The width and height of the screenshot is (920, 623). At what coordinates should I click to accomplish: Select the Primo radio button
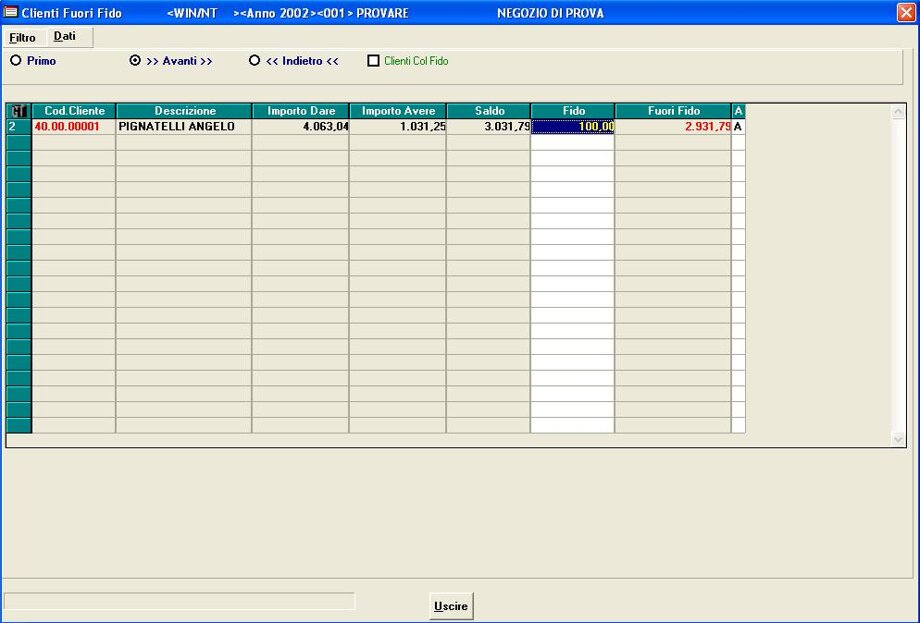pos(15,61)
